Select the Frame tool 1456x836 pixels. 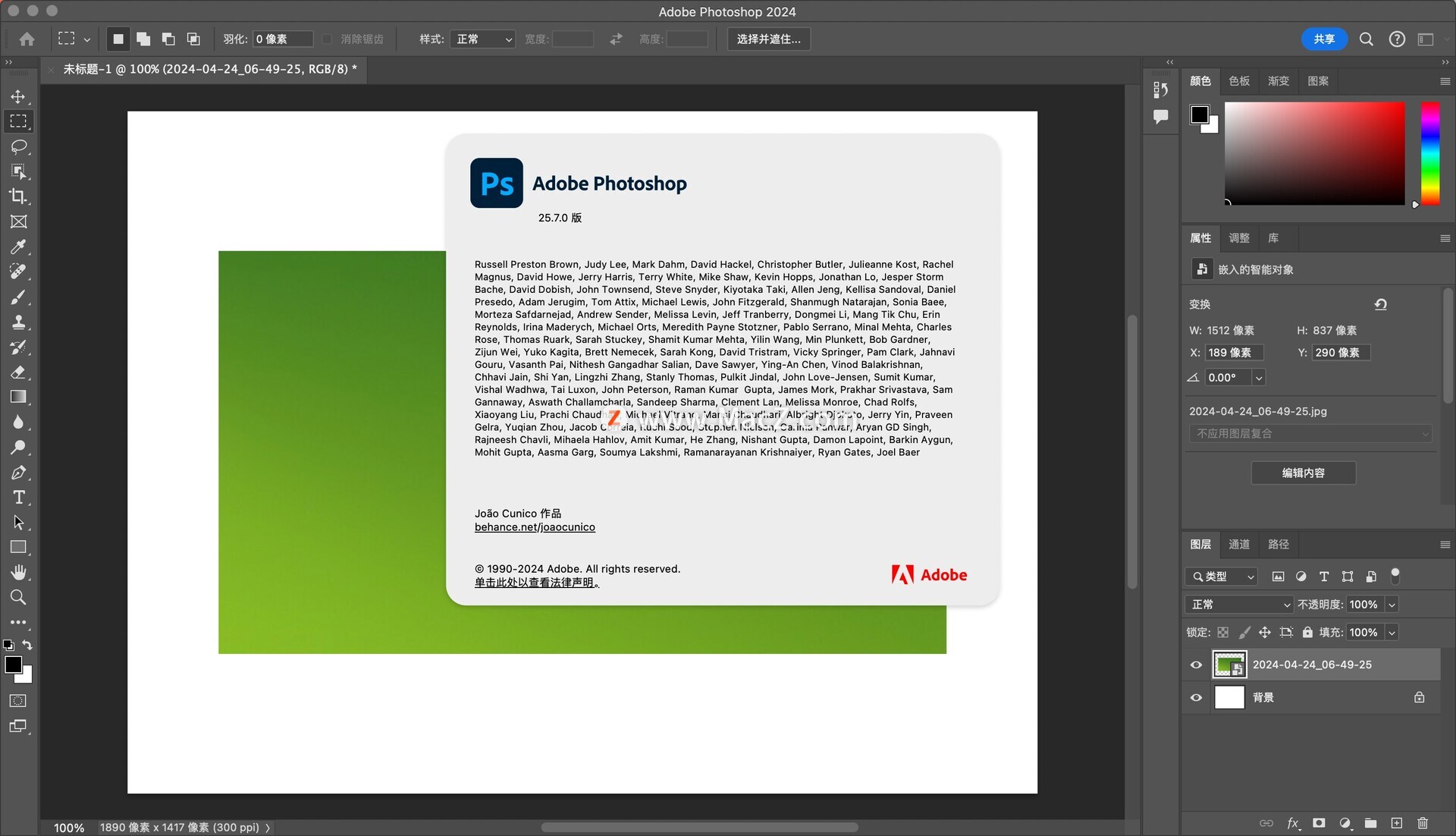18,222
